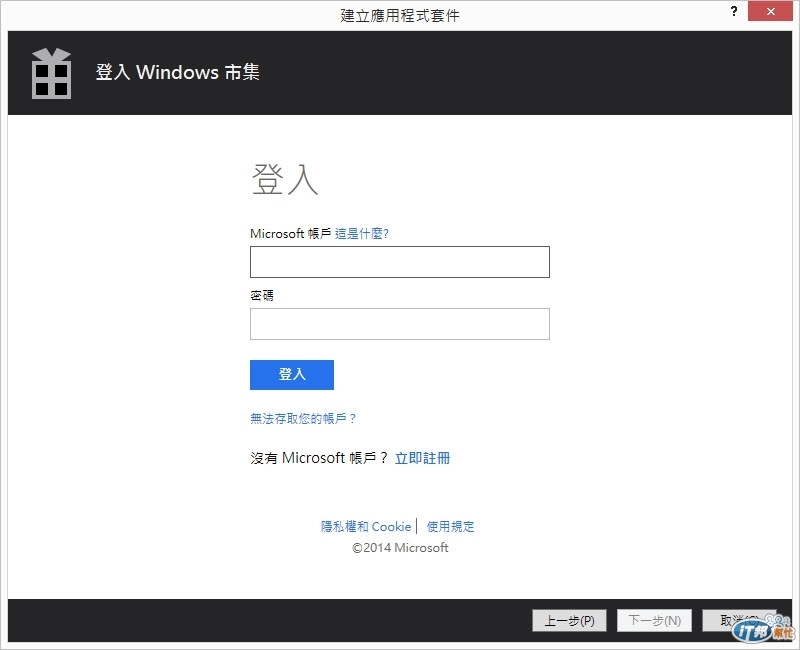Viewport: 800px width, 650px height.
Task: Click the ©2014 Microsoft text
Action: [400, 548]
